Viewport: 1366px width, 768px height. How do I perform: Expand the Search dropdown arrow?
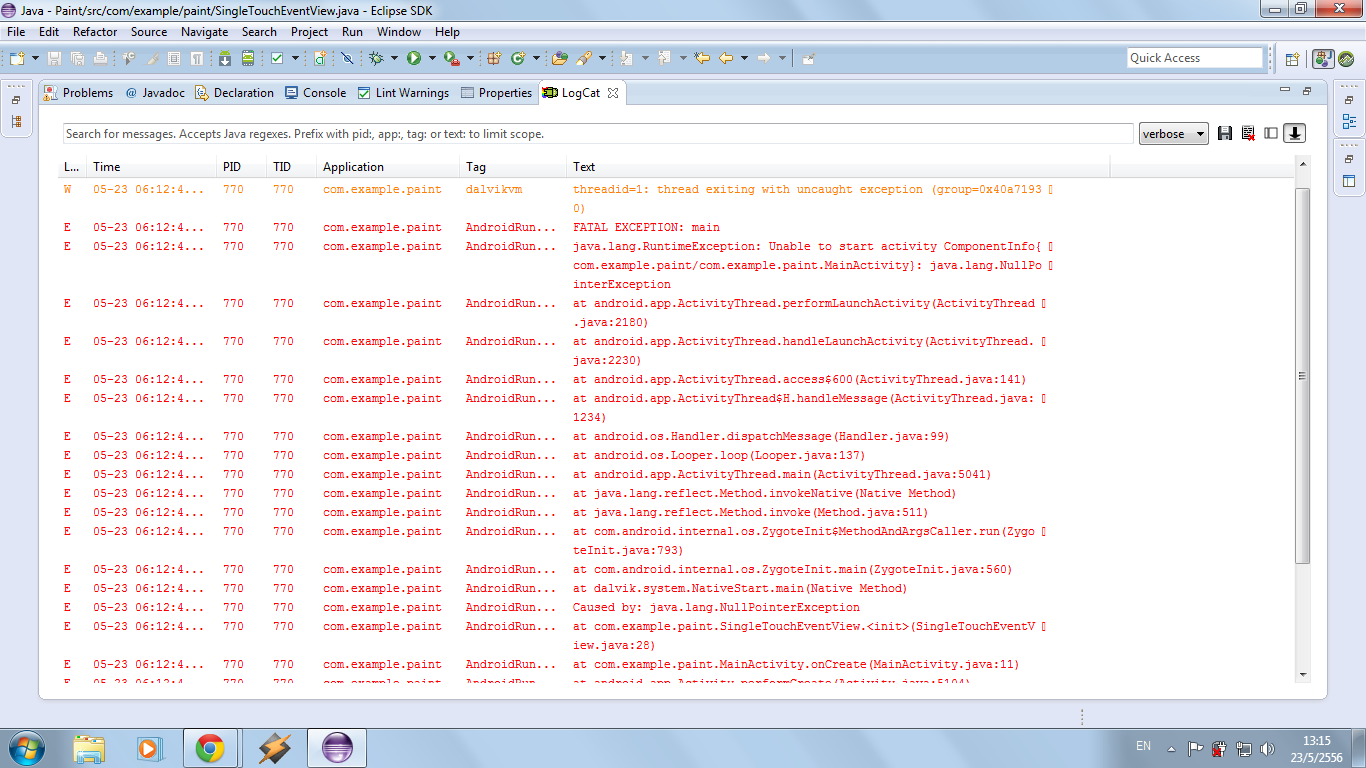(x=602, y=58)
